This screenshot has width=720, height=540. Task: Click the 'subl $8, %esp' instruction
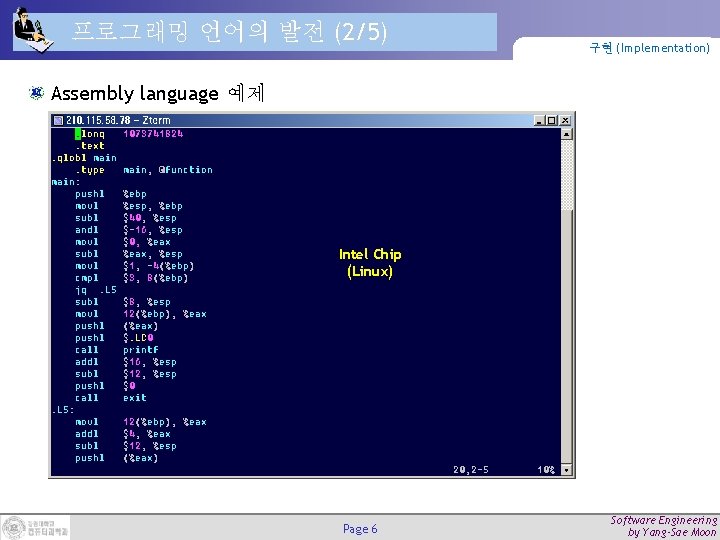(x=123, y=302)
